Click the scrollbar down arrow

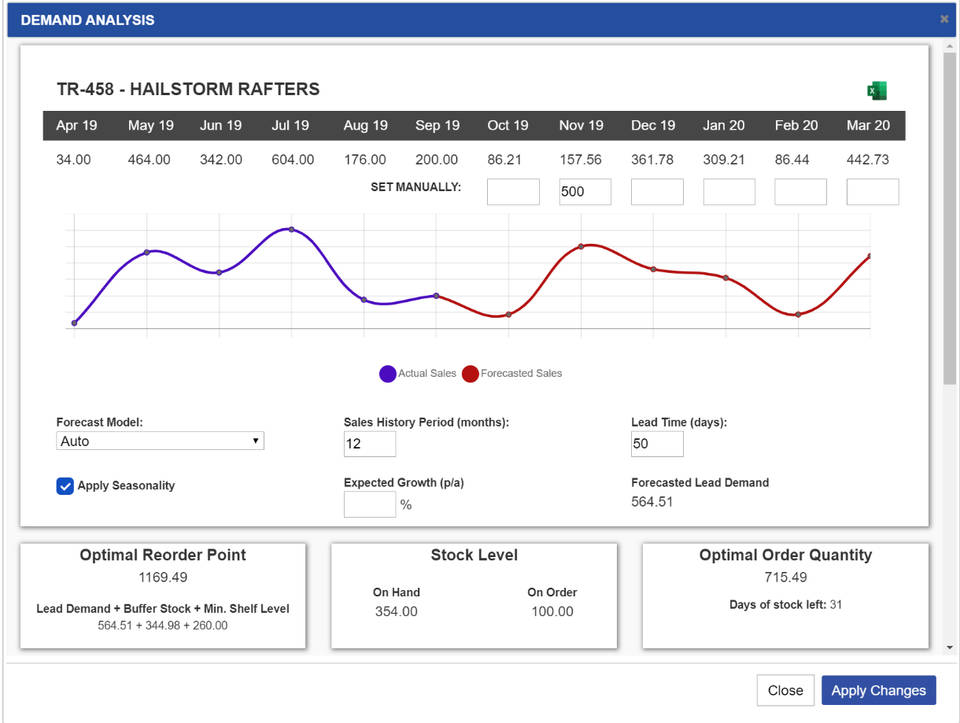[x=950, y=647]
